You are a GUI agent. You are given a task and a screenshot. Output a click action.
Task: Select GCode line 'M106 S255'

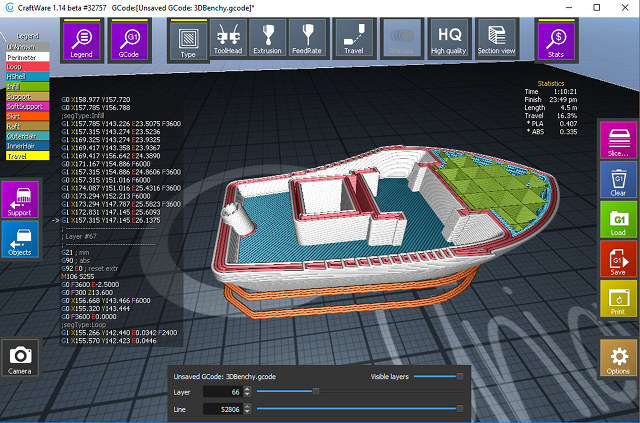click(x=78, y=276)
